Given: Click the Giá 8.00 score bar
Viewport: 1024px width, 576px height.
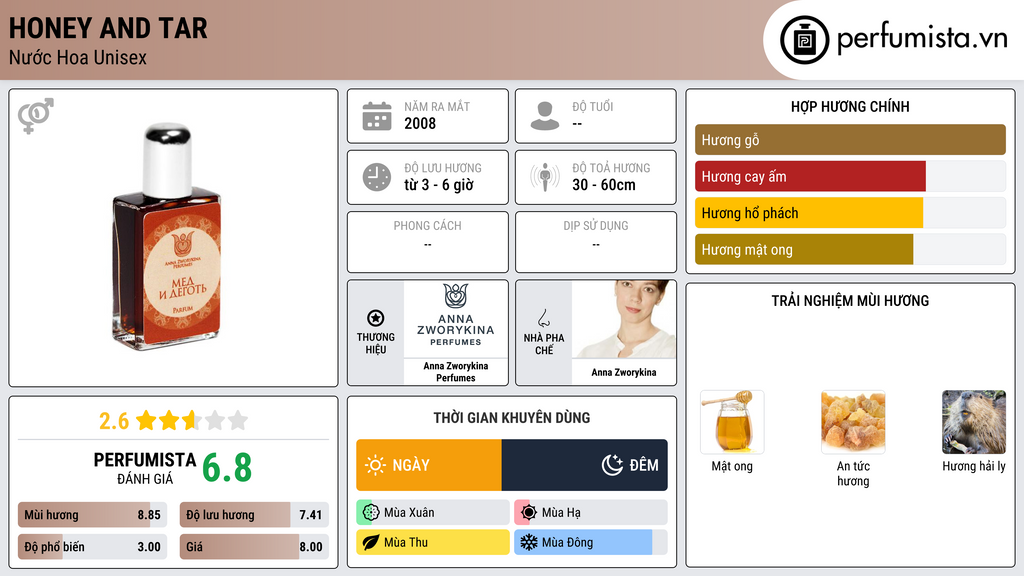Looking at the screenshot, I should pos(254,547).
